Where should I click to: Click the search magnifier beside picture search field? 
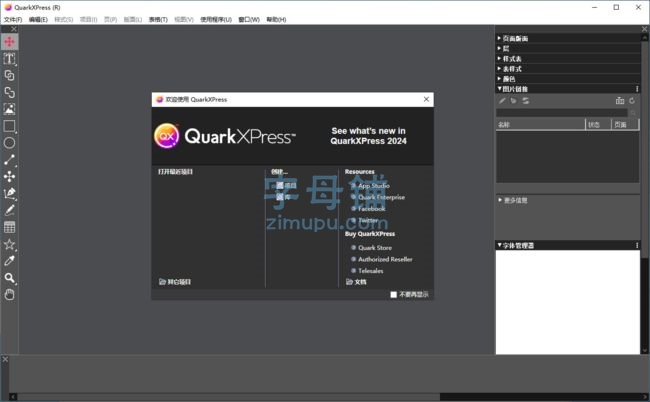tap(633, 113)
